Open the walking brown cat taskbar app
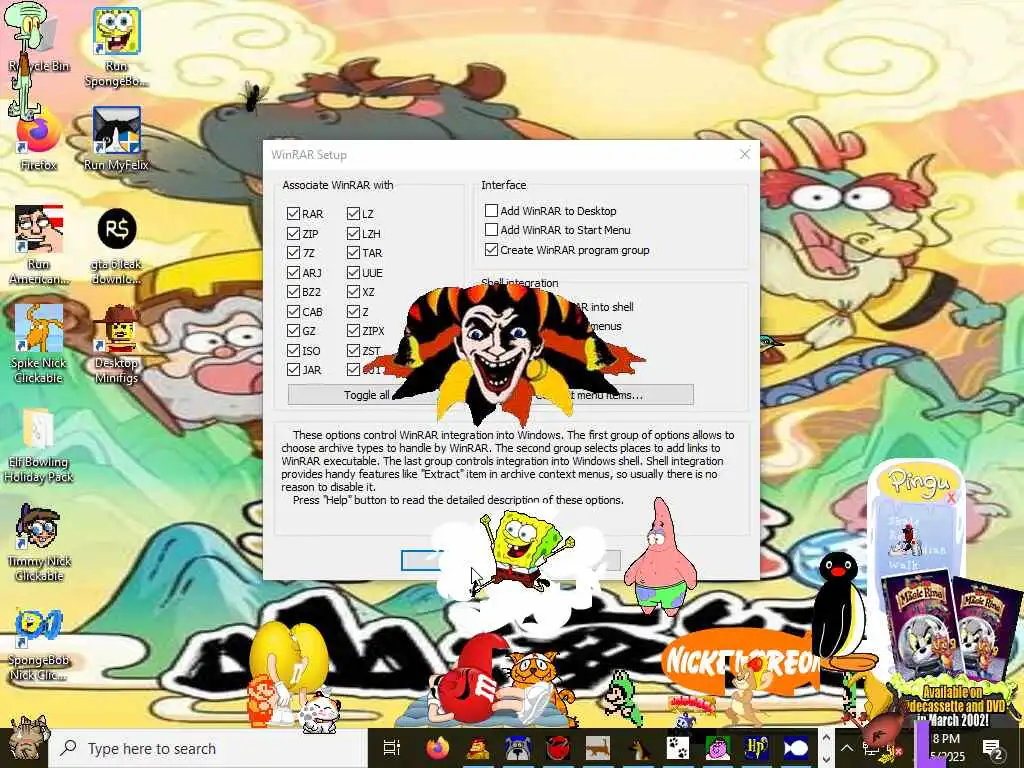Screen dimensions: 1024x768 pyautogui.click(x=598, y=748)
